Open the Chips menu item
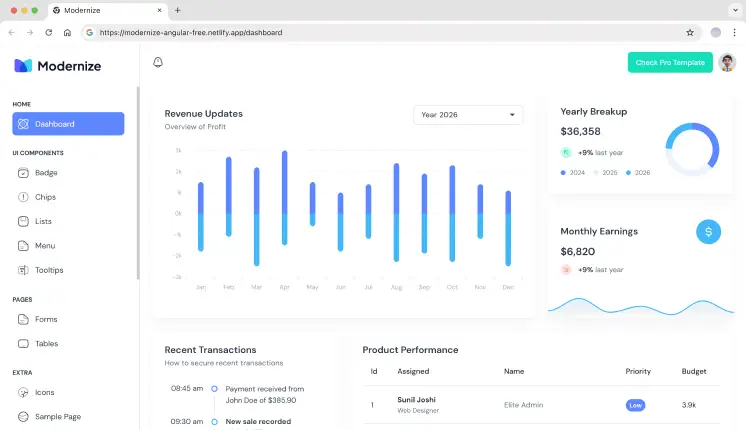 pos(69,197)
